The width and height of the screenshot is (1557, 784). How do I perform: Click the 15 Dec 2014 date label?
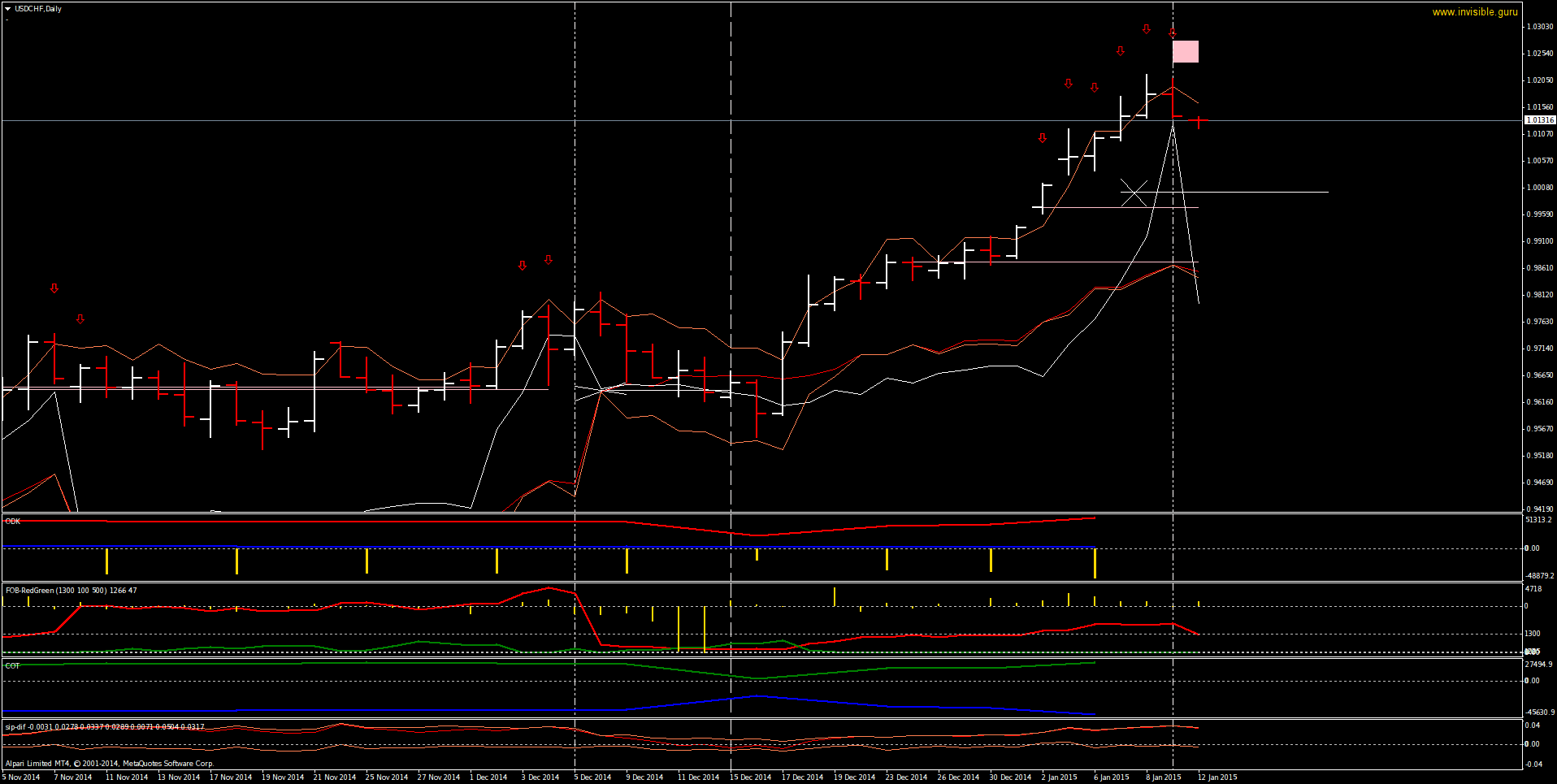coord(751,778)
